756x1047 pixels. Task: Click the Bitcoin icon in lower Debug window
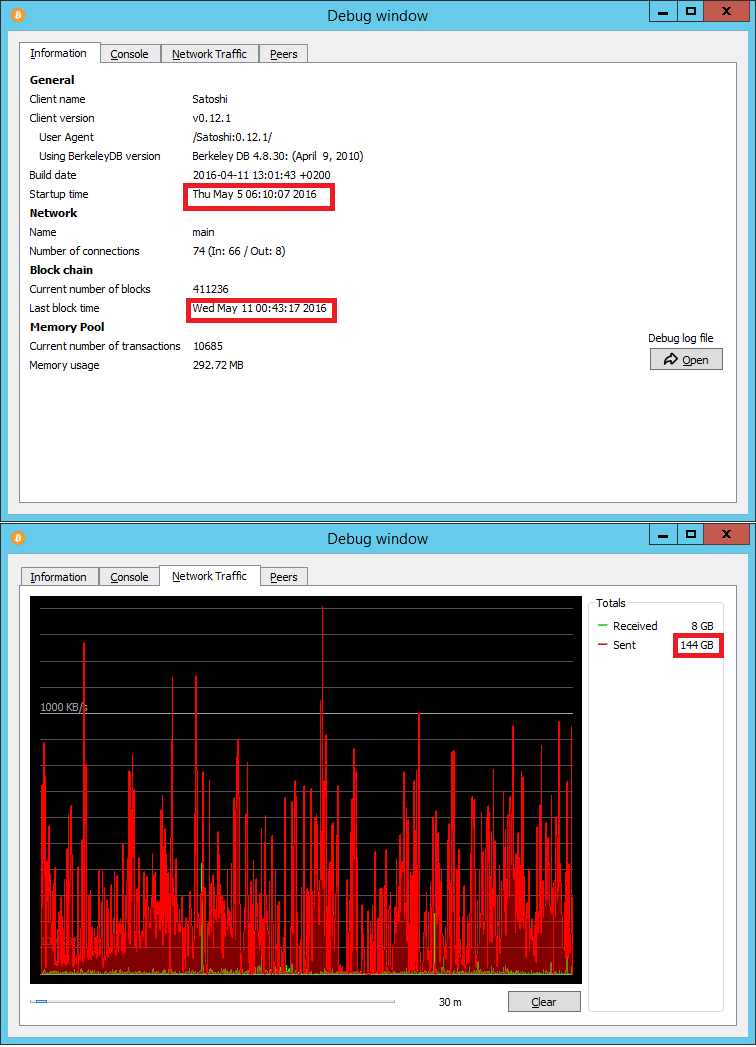coord(18,538)
